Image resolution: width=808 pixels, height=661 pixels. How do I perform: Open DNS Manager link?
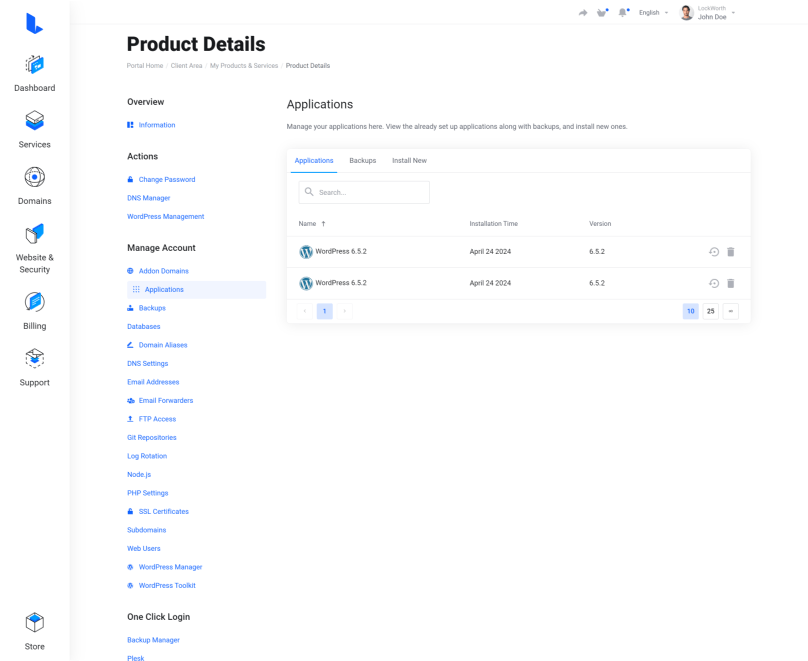pos(148,198)
